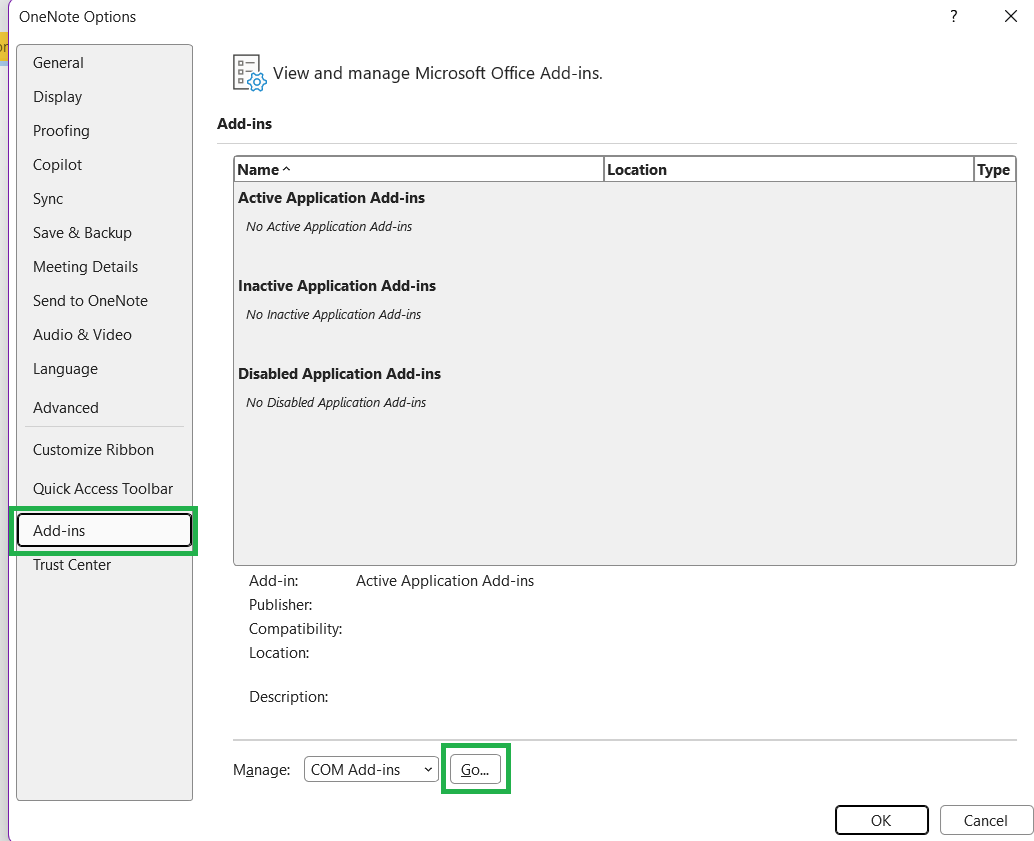Open dialog Help question mark
Image resolution: width=1034 pixels, height=841 pixels.
[x=954, y=16]
